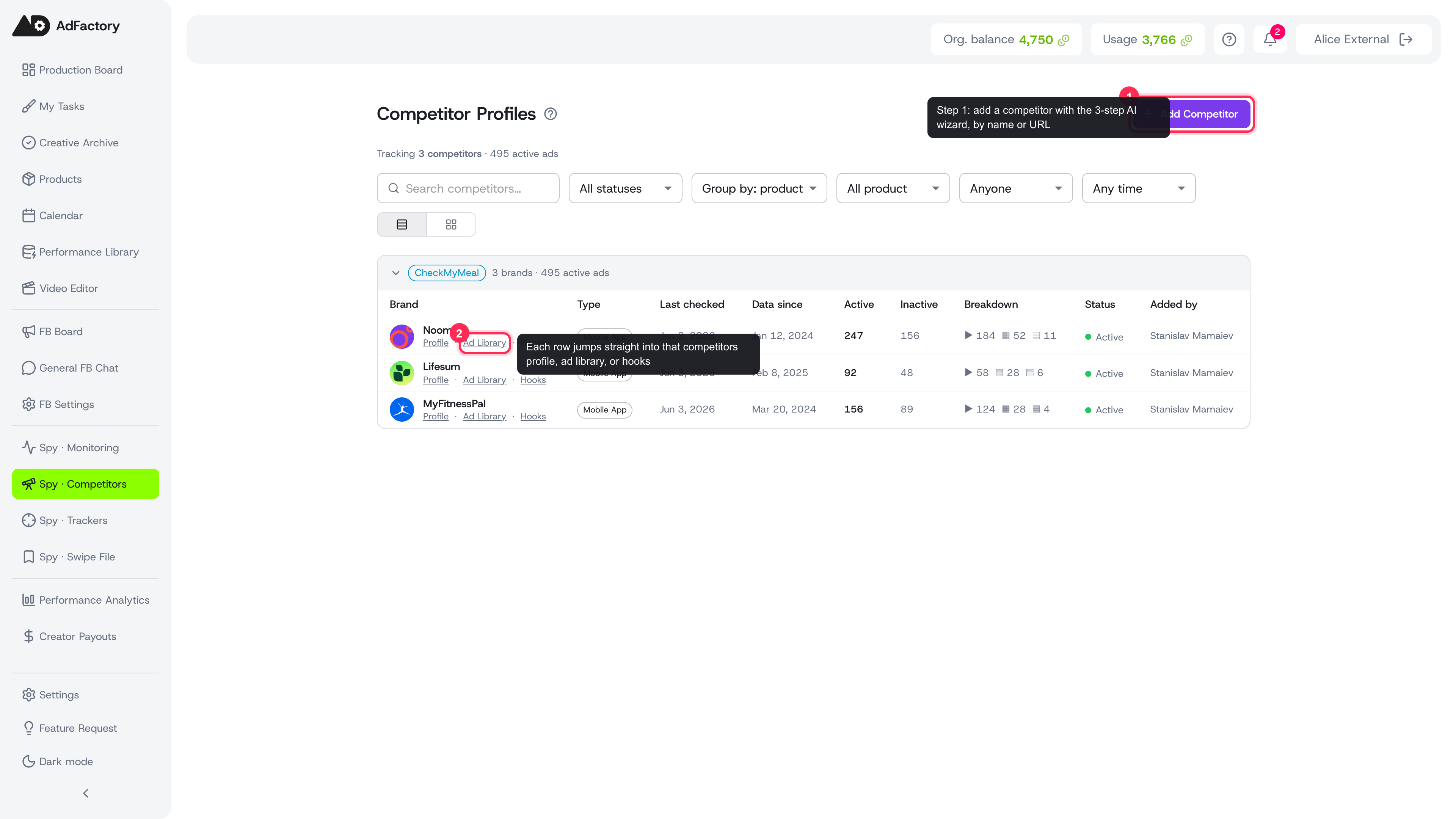
Task: Go to My Tasks
Action: click(x=85, y=106)
